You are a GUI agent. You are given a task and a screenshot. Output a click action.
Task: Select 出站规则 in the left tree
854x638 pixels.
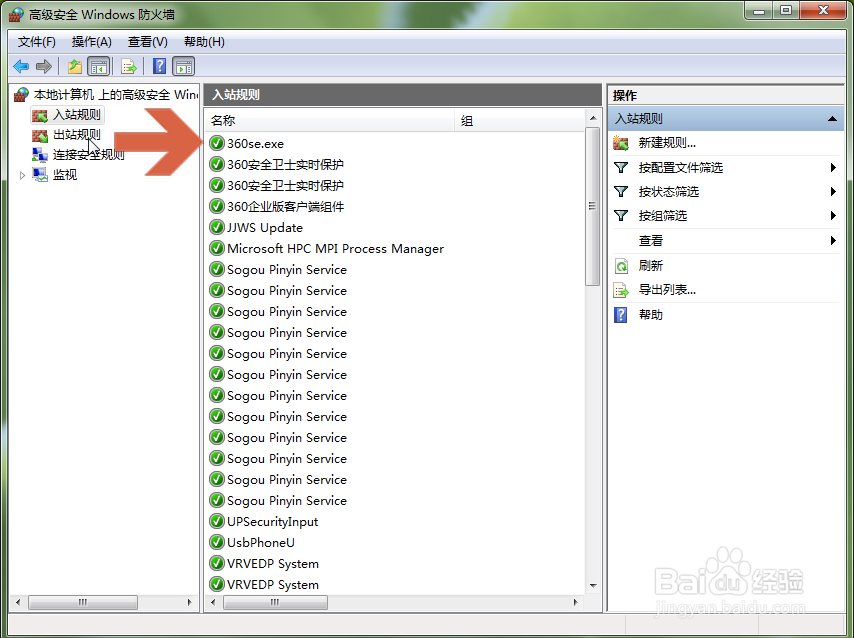[x=77, y=135]
